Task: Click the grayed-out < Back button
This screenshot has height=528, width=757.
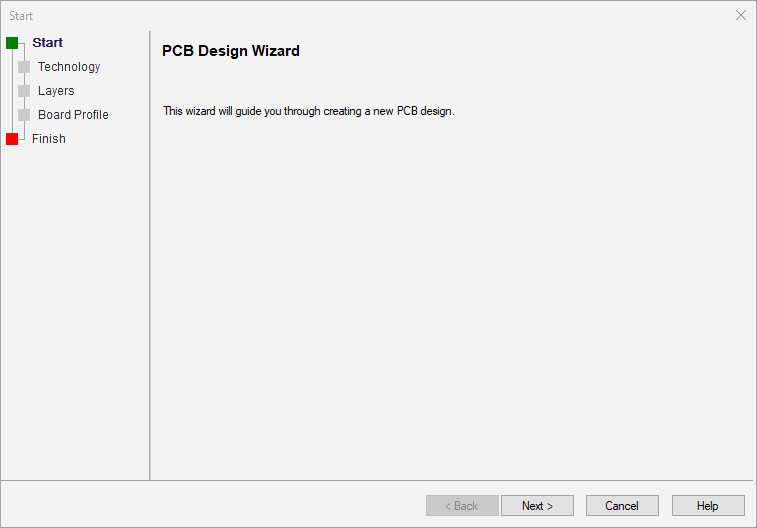Action: (462, 506)
